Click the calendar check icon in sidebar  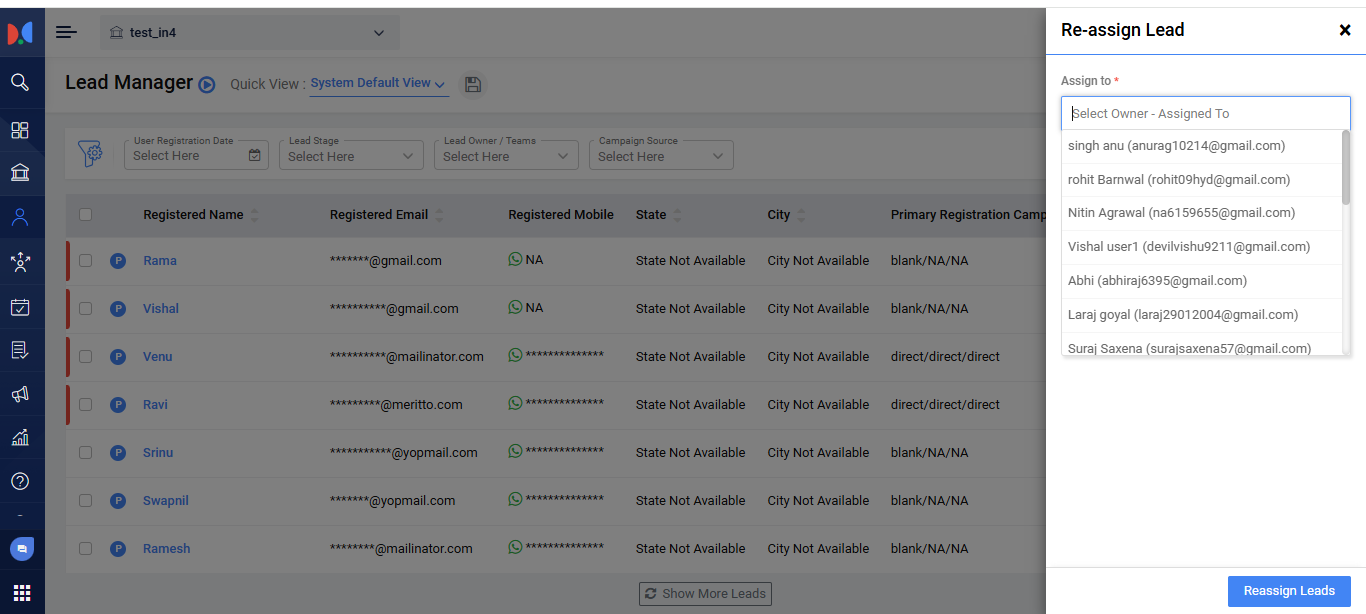tap(20, 307)
